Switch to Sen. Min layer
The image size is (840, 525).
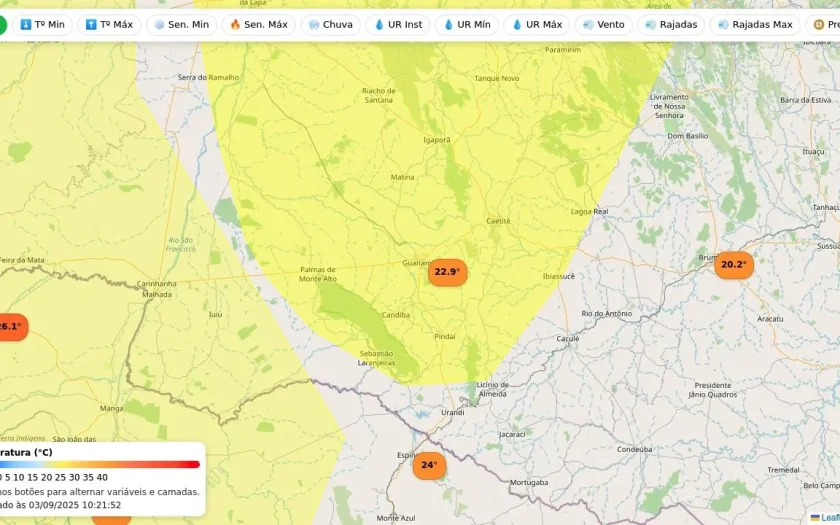pos(182,25)
